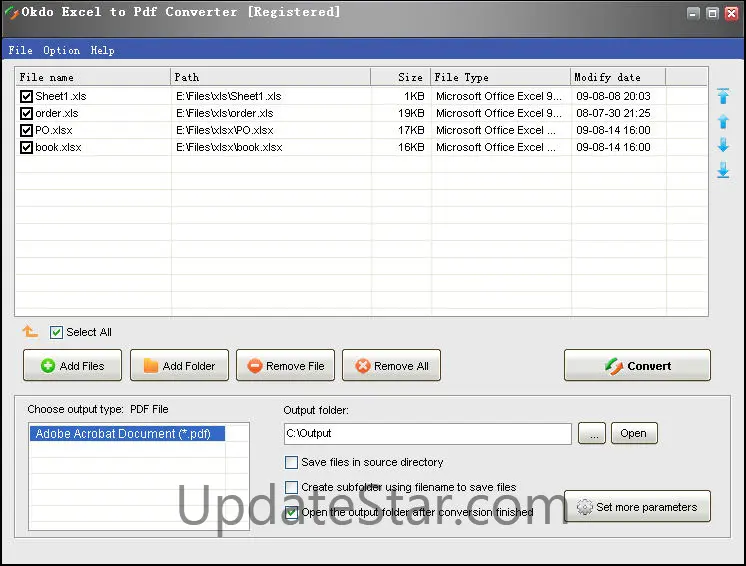
Task: Open the File menu
Action: (20, 50)
